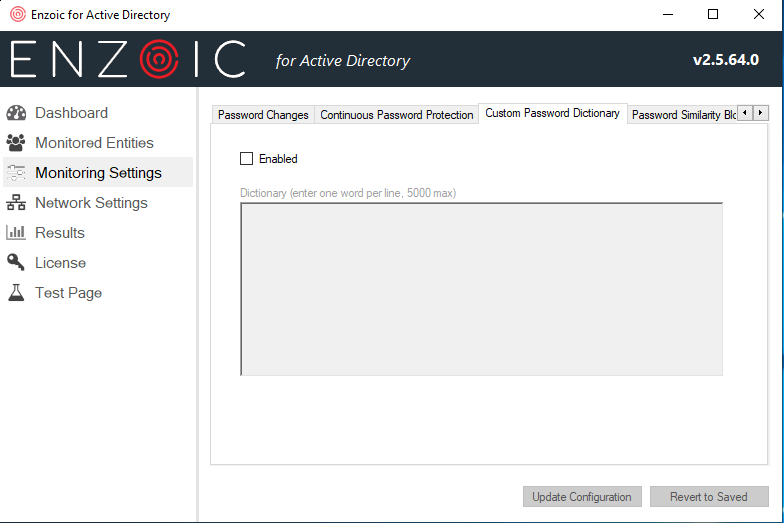Screen dimensions: 784x523
Task: Click the Revert to Saved button
Action: [709, 497]
